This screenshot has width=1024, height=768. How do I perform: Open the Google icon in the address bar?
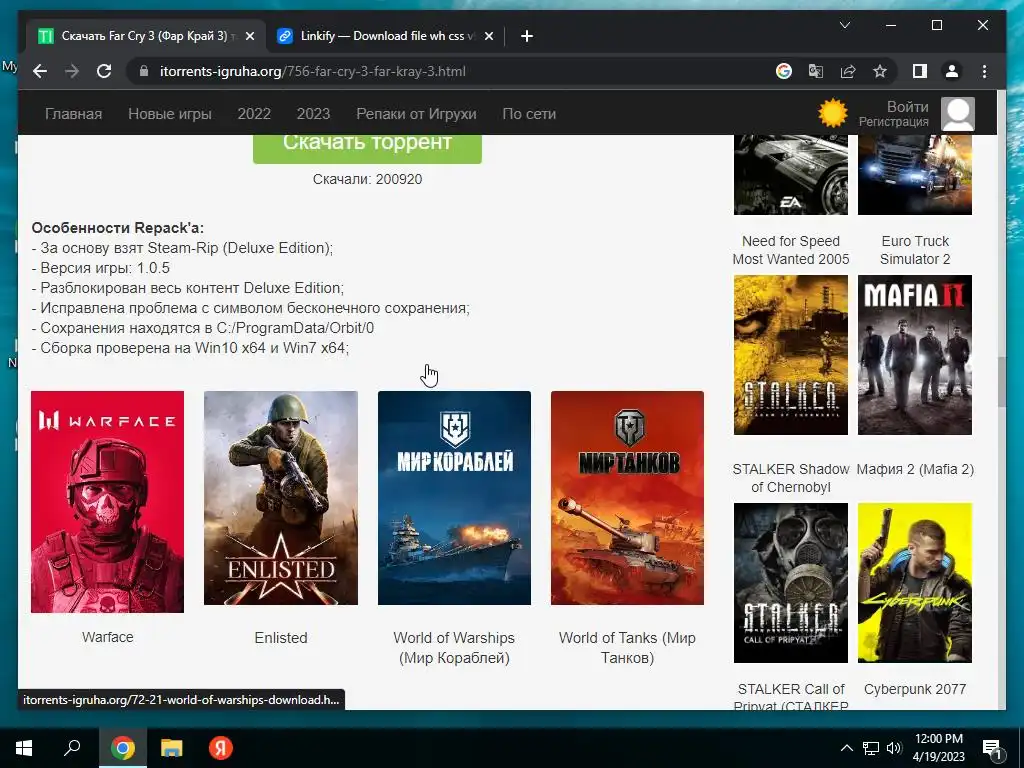click(x=784, y=71)
